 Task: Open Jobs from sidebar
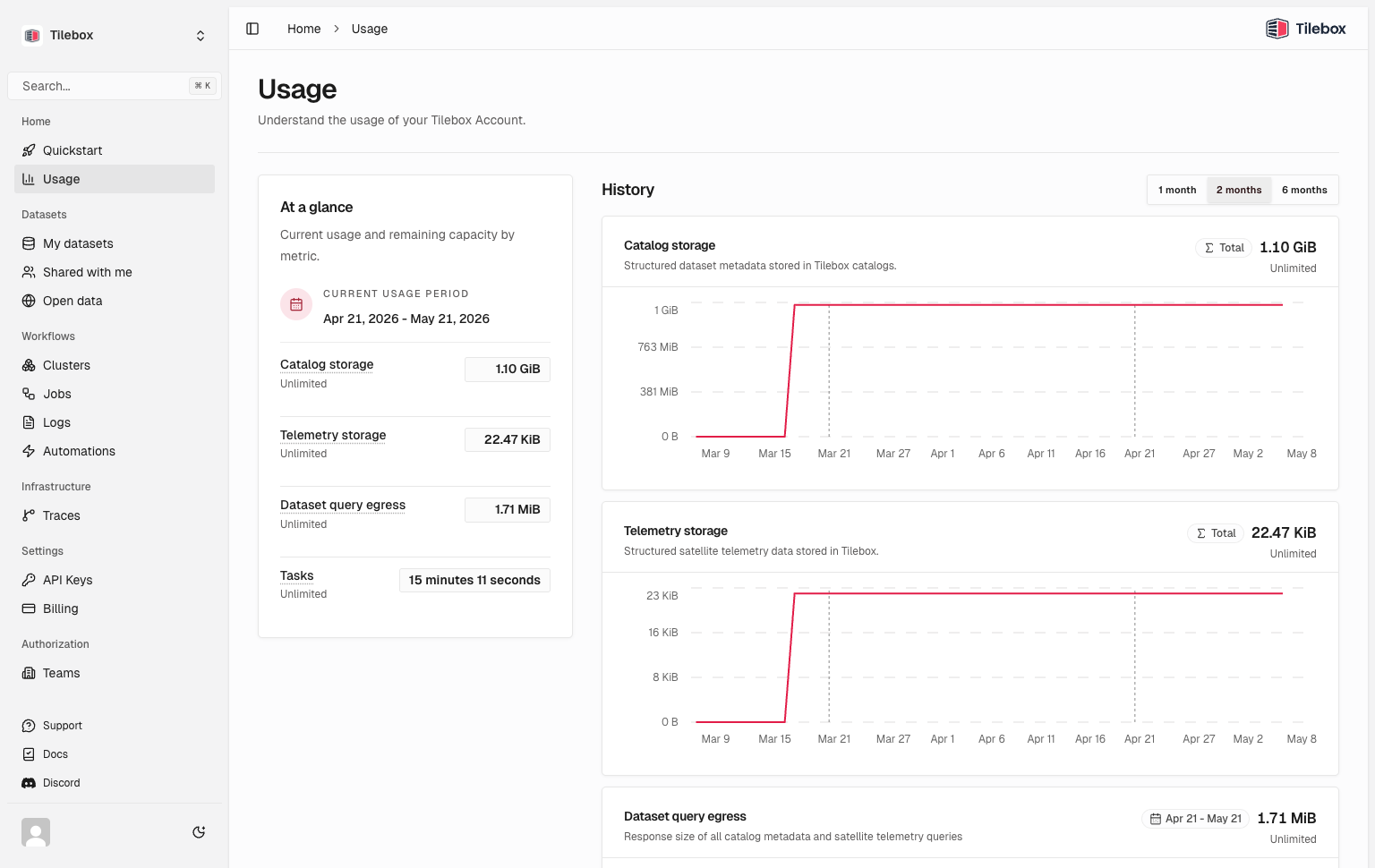115,394
